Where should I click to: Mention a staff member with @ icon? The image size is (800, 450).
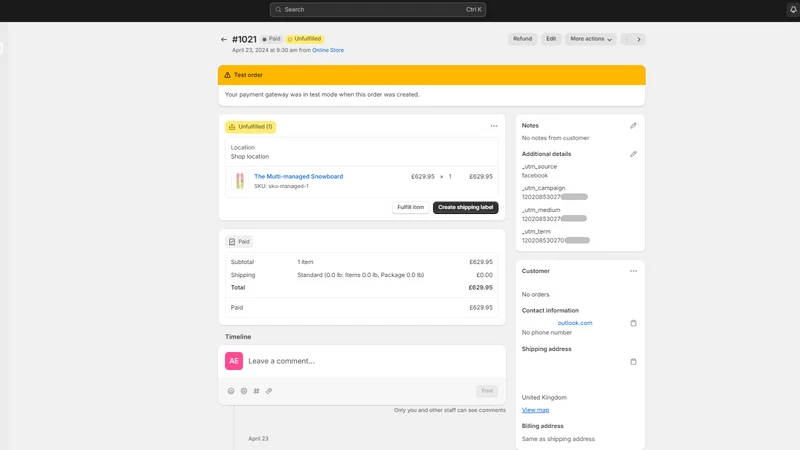pyautogui.click(x=244, y=391)
